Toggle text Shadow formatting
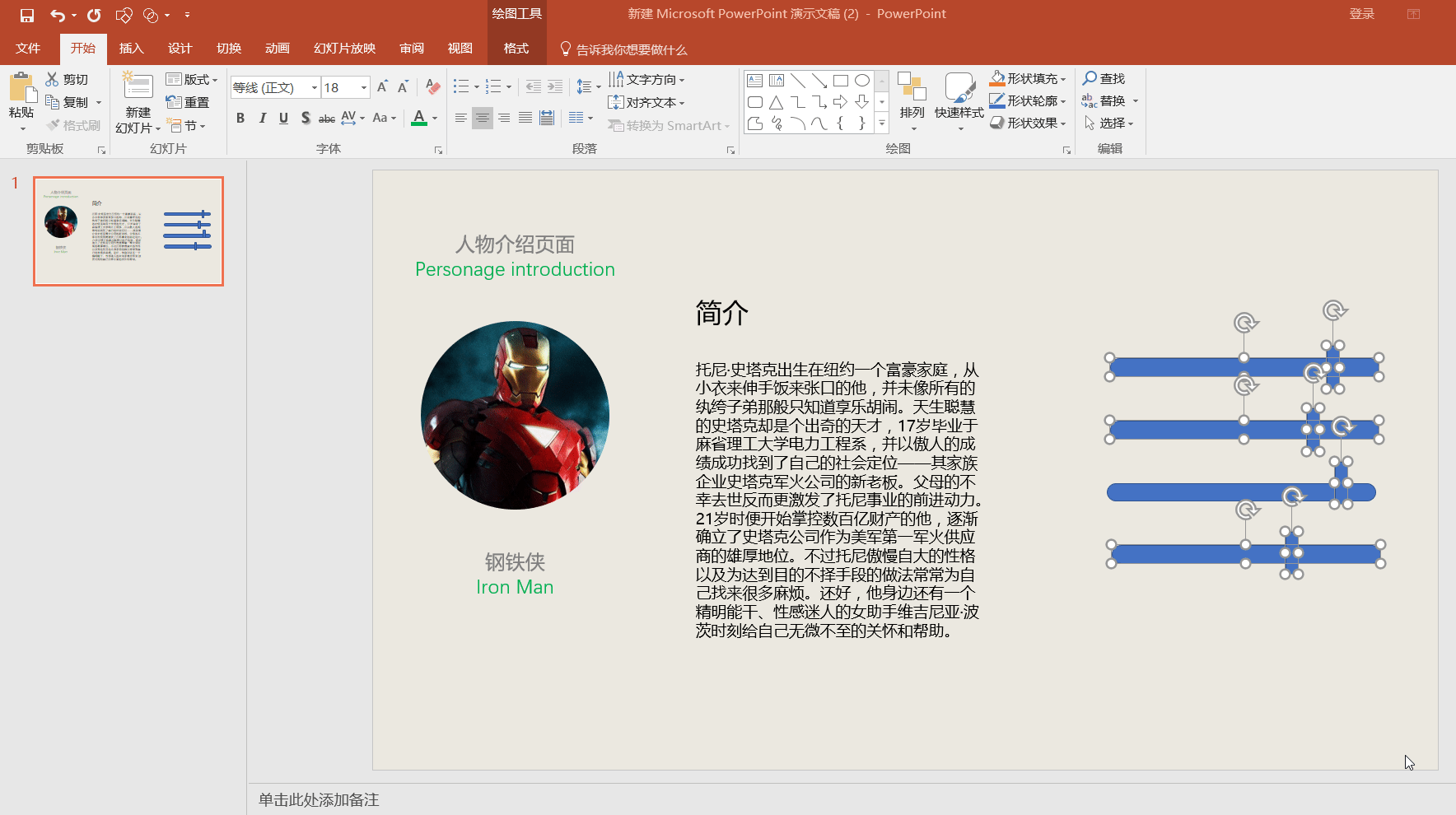 [x=306, y=118]
